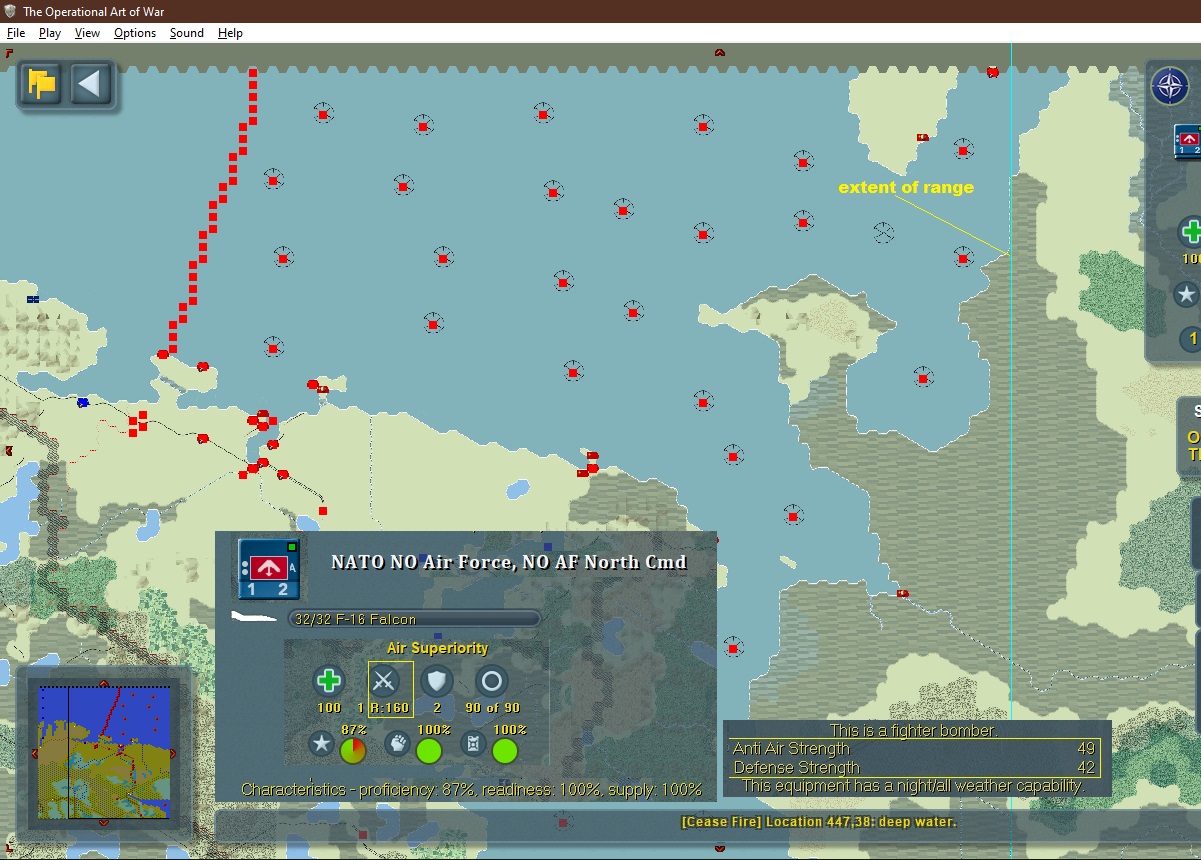Click the white back arrow button
This screenshot has width=1201, height=860.
click(91, 84)
